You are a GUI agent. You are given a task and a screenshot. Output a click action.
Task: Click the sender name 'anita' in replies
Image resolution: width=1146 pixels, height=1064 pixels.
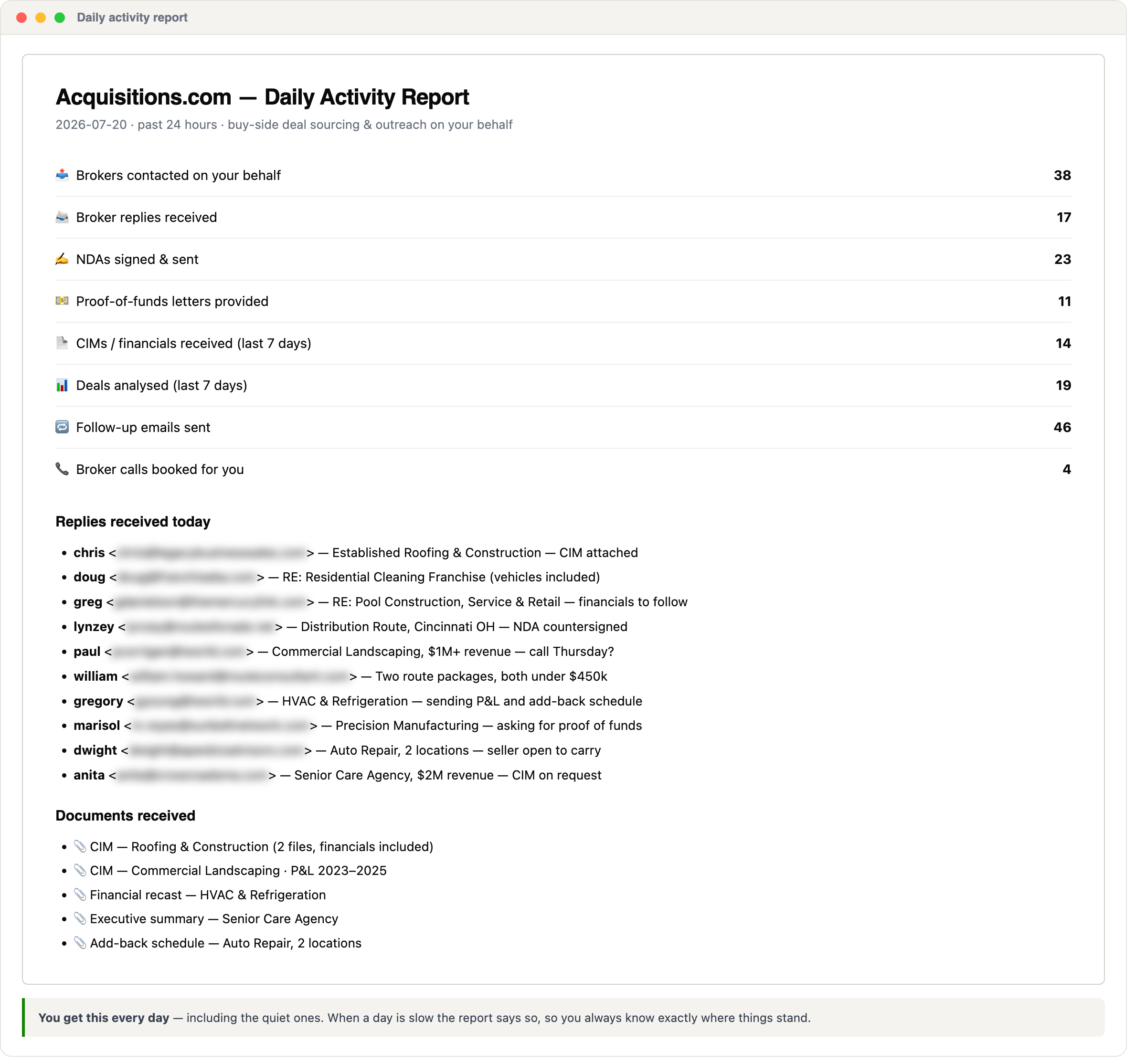coord(89,776)
